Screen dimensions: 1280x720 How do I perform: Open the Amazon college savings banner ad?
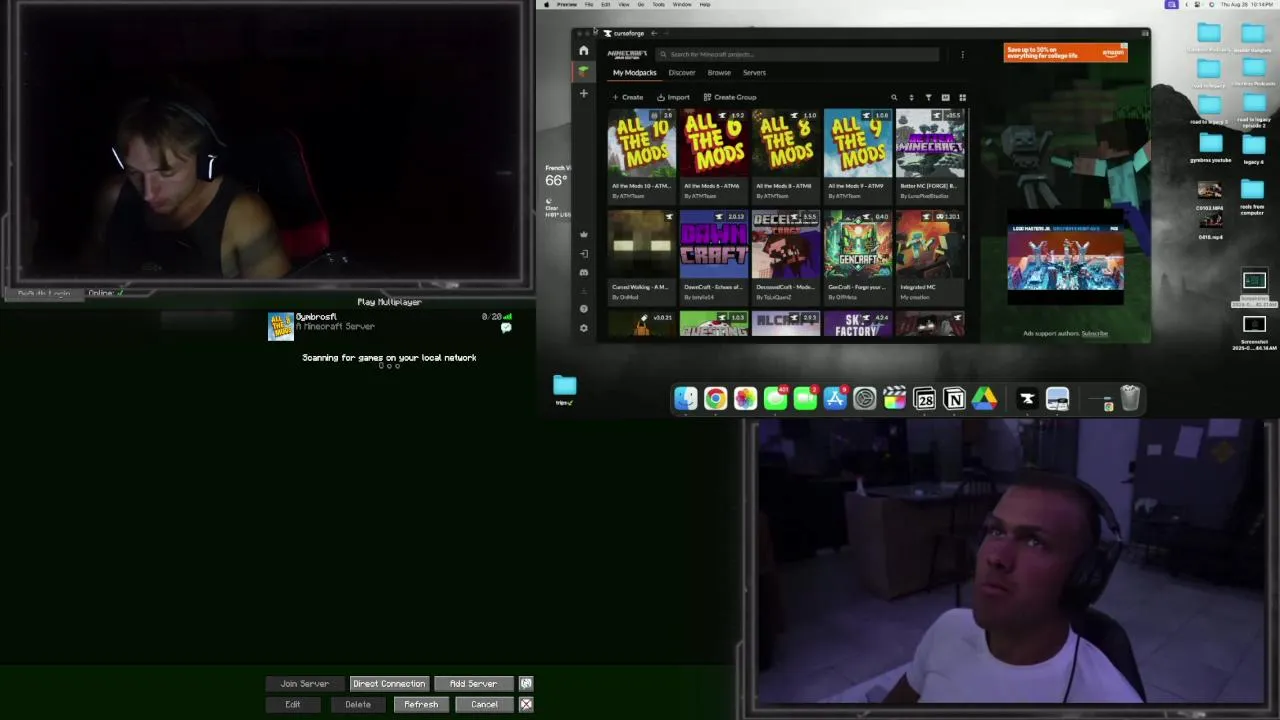(x=1065, y=53)
